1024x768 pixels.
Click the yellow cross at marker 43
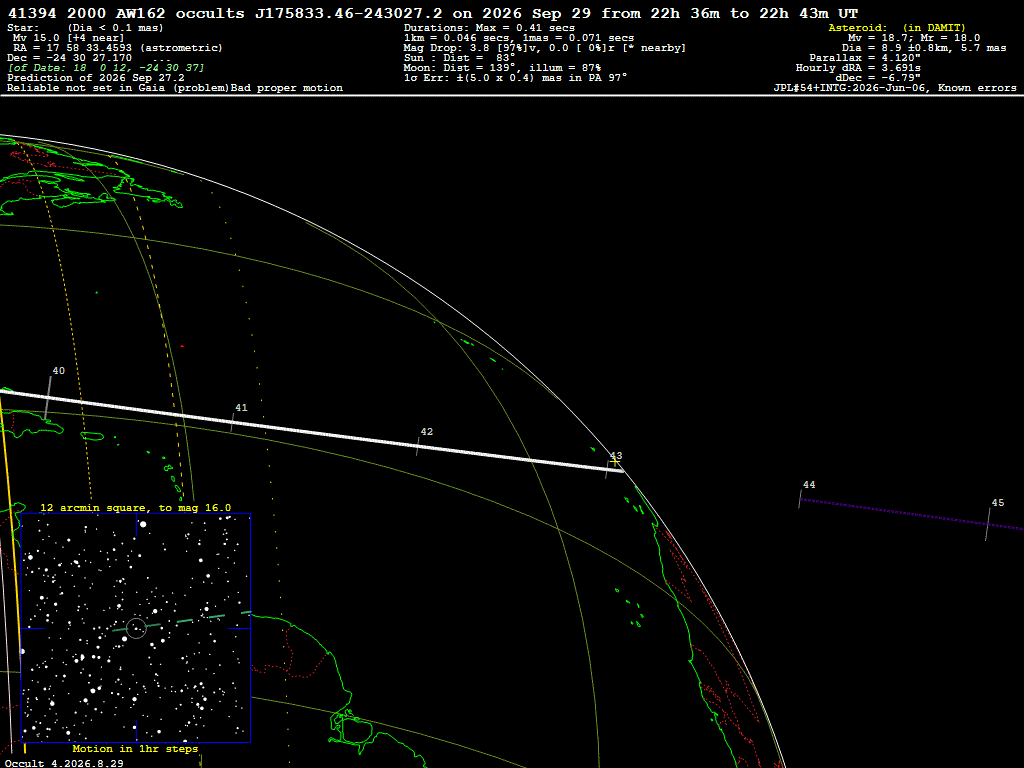[615, 462]
